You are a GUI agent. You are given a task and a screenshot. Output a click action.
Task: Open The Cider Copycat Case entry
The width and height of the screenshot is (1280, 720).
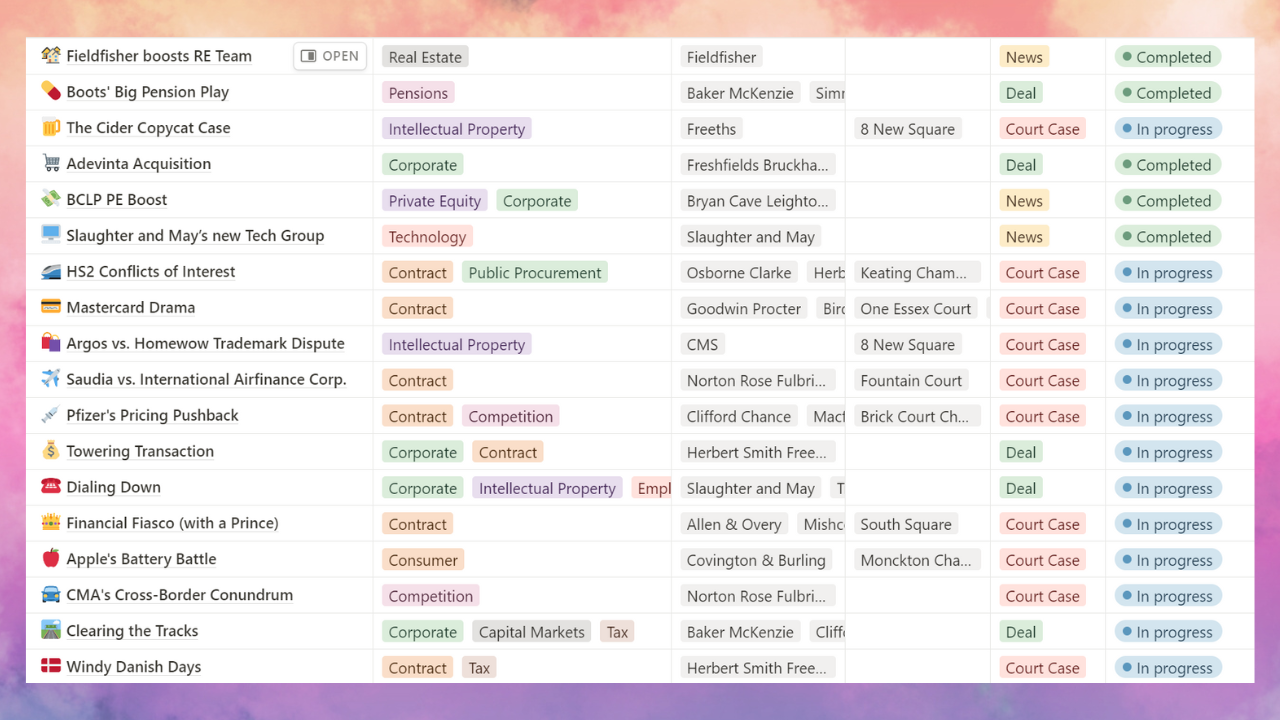[x=148, y=128]
